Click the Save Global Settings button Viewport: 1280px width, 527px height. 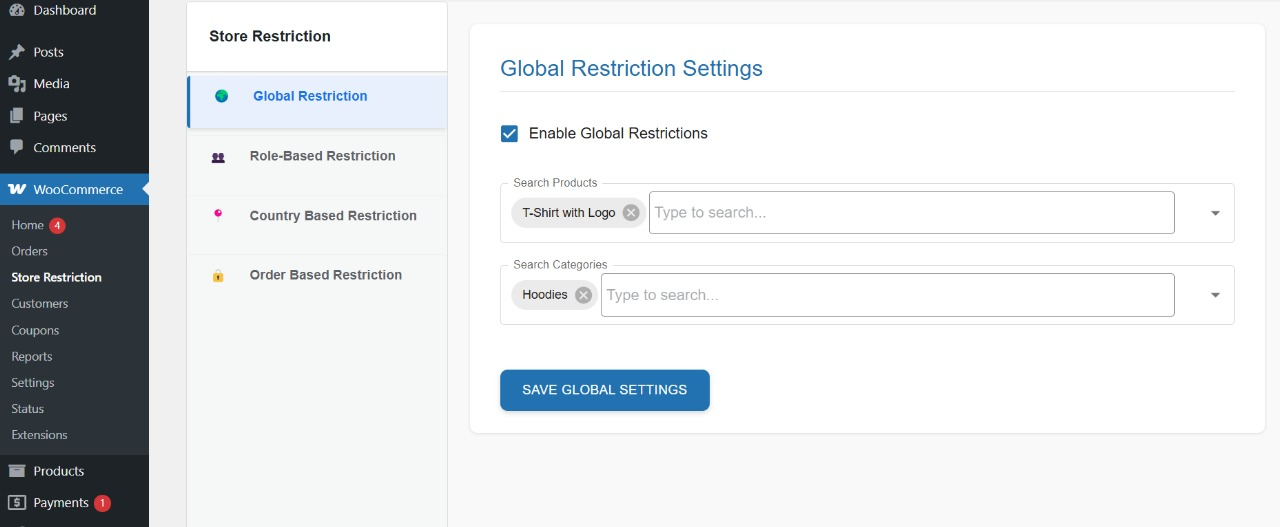(x=604, y=390)
